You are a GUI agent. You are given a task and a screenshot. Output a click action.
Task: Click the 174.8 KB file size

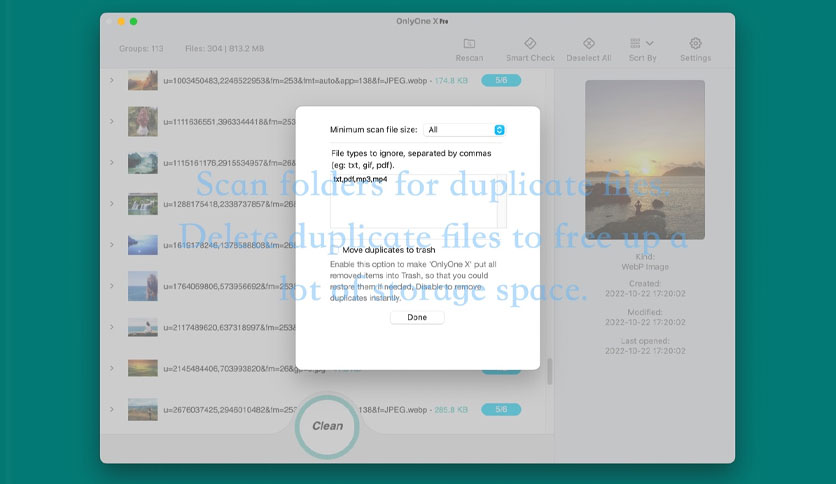click(451, 80)
